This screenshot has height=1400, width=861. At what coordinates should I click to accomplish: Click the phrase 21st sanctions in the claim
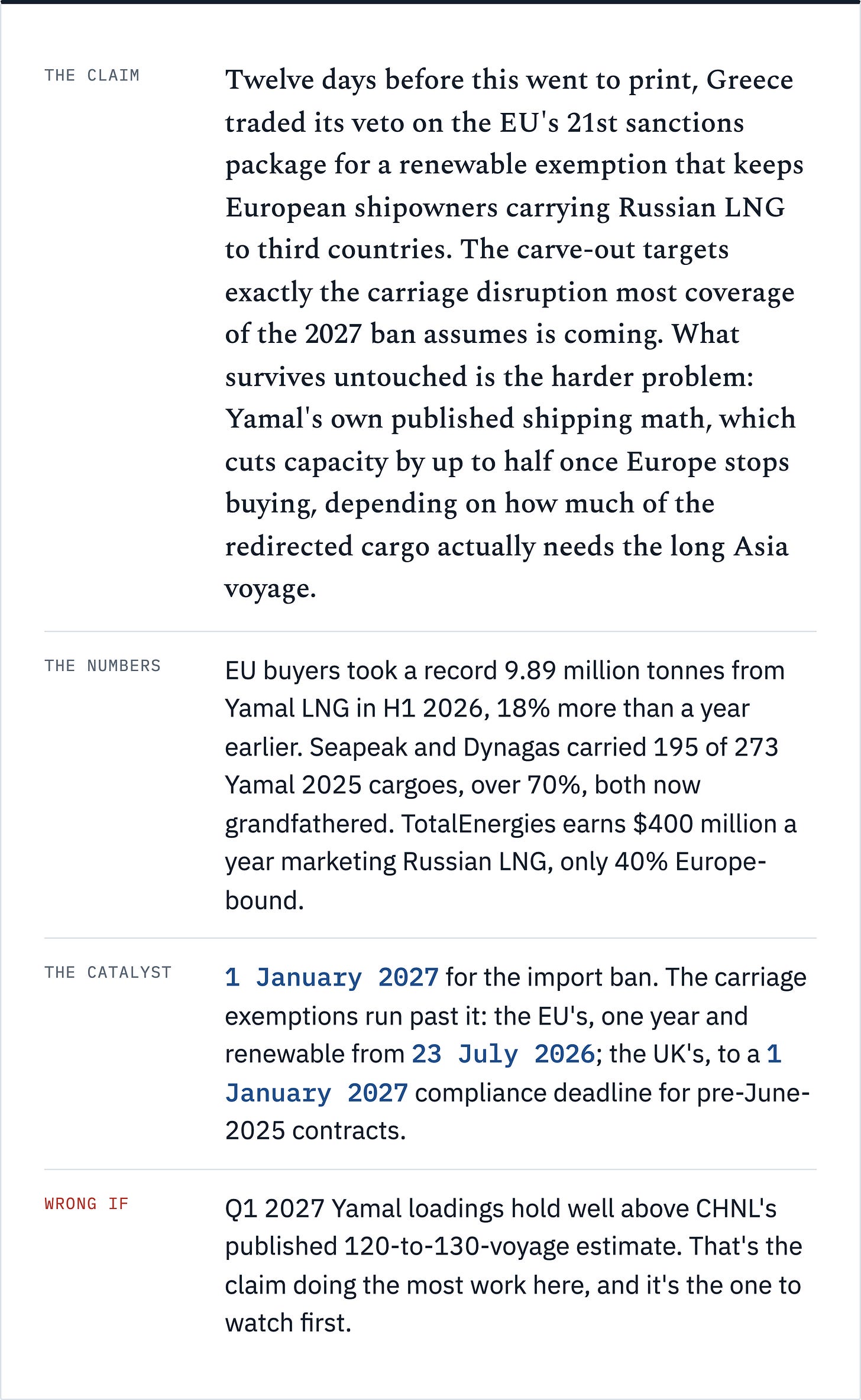655,122
